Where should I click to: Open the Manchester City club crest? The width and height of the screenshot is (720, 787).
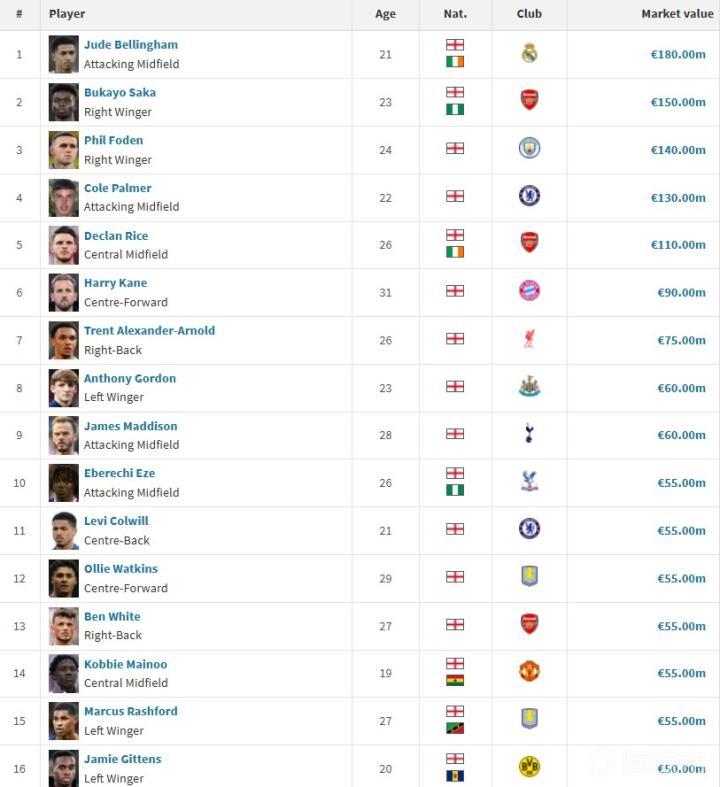(x=529, y=149)
